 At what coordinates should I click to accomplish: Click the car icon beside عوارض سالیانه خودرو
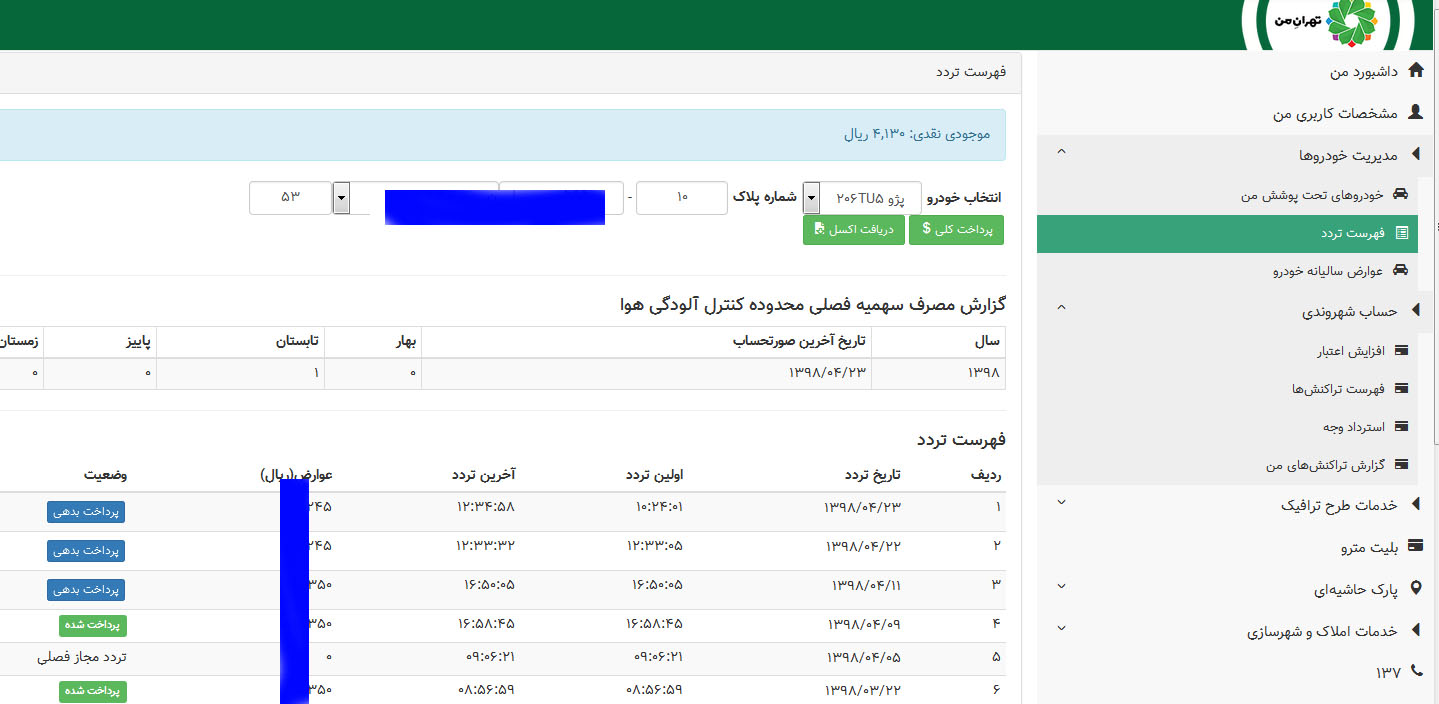coord(1401,271)
